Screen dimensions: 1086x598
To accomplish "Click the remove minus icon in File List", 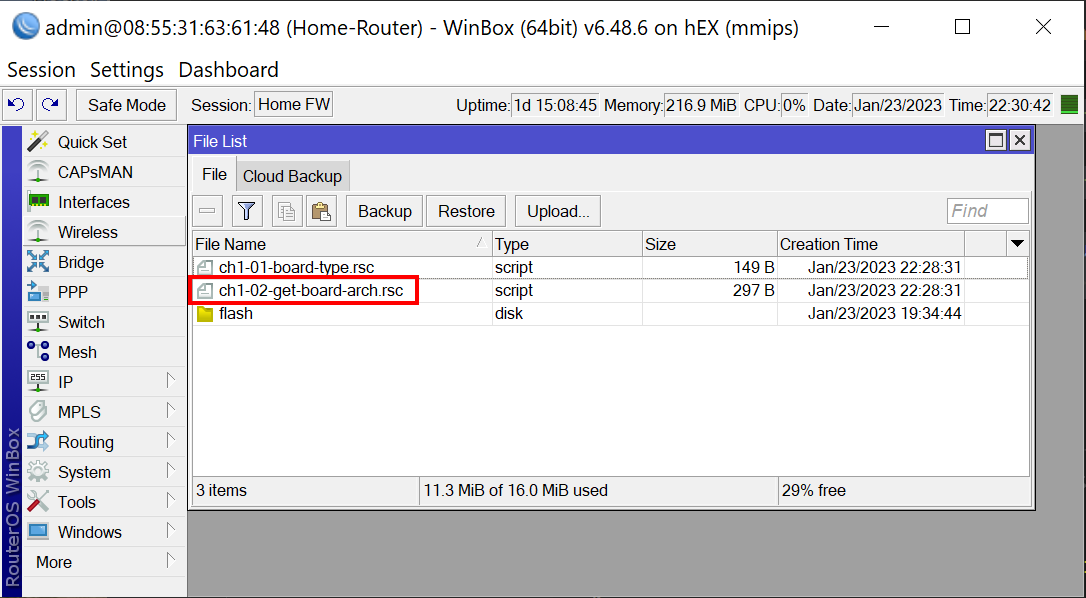I will point(208,211).
